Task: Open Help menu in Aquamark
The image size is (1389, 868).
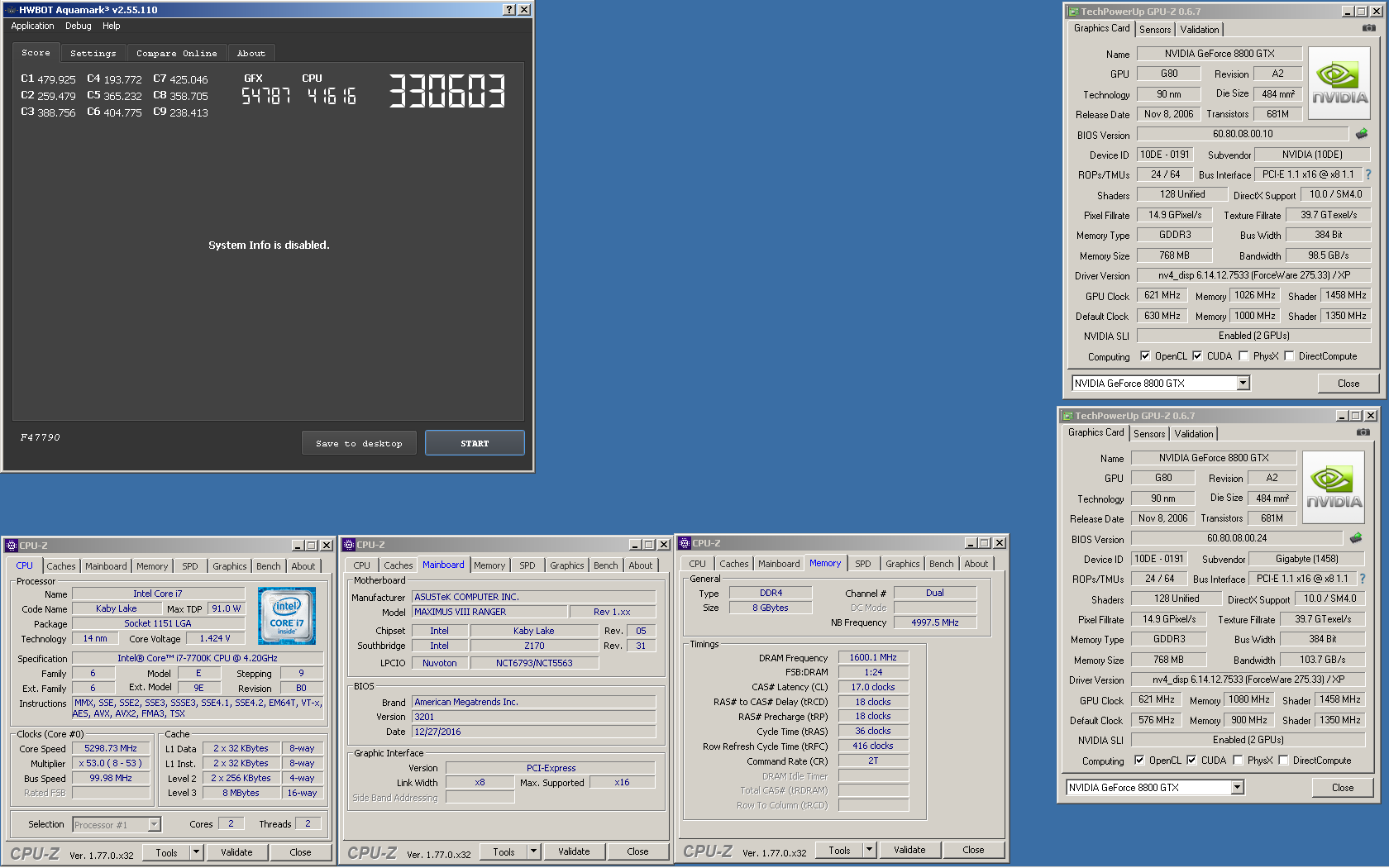Action: (x=112, y=26)
